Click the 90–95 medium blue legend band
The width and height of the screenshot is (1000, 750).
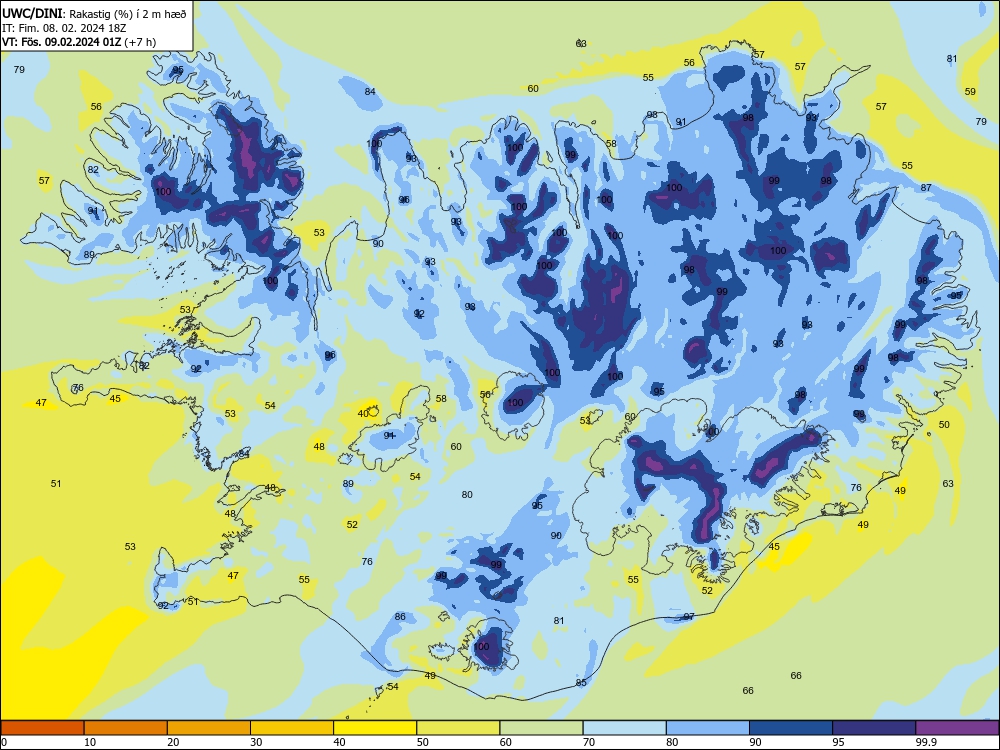click(x=791, y=728)
